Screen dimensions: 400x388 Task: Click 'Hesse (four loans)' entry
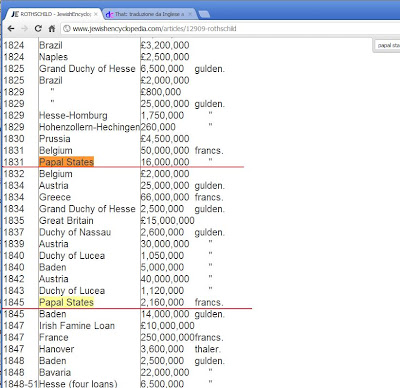78,384
